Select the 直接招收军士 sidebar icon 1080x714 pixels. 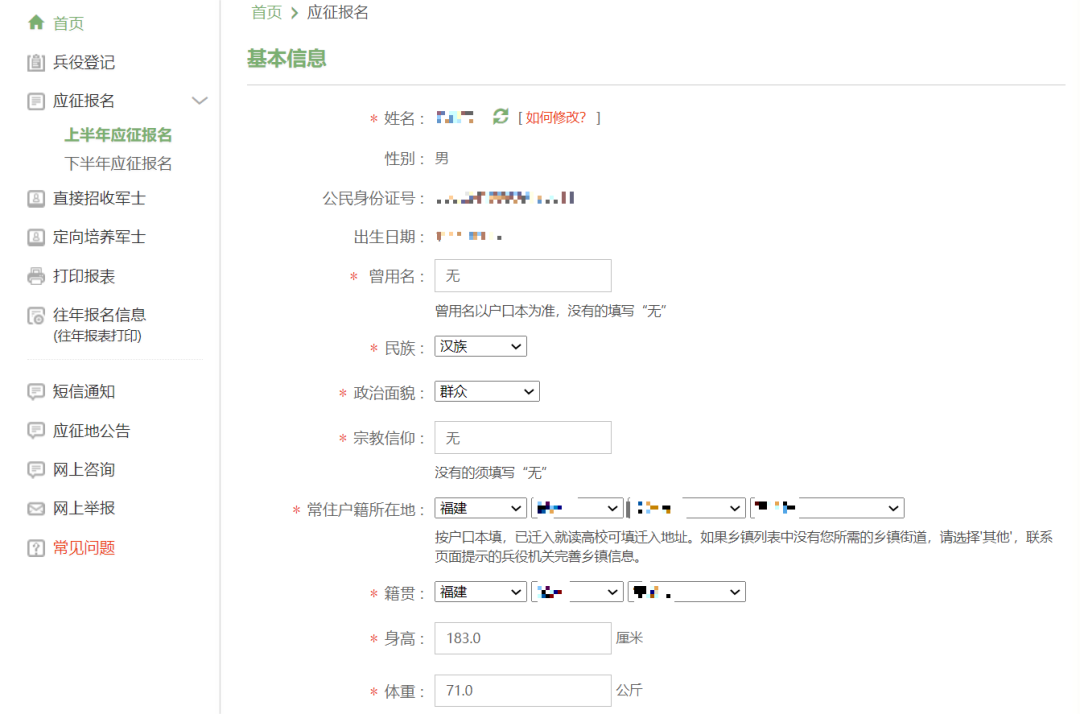(33, 199)
